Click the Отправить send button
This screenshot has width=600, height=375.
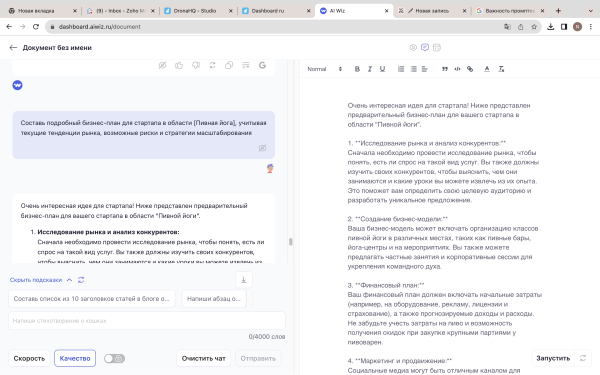click(x=258, y=359)
